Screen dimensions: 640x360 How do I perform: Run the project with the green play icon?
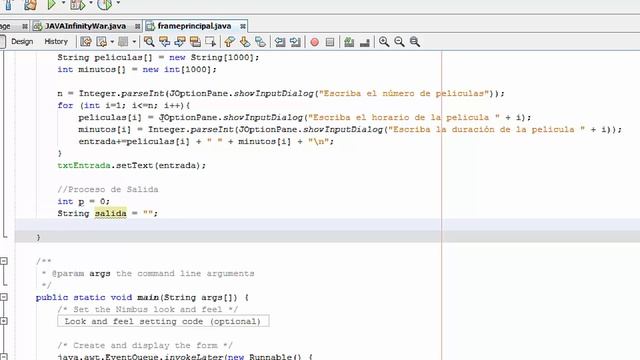tap(51, 4)
